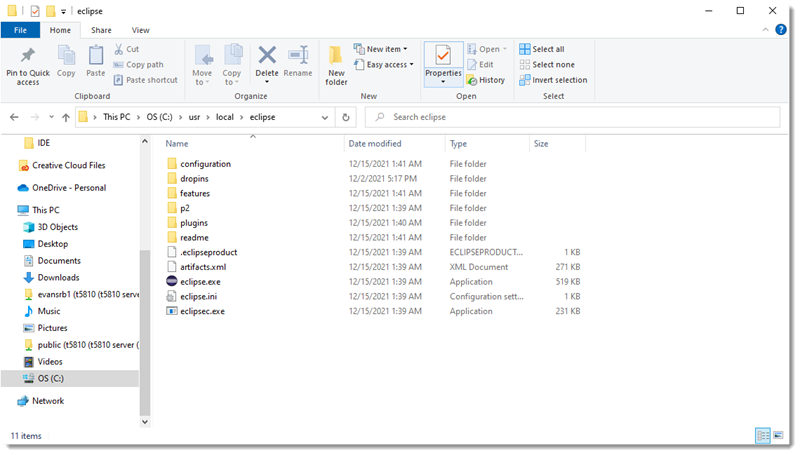This screenshot has height=455, width=800.
Task: Sort by the Date modified column
Action: pyautogui.click(x=375, y=144)
